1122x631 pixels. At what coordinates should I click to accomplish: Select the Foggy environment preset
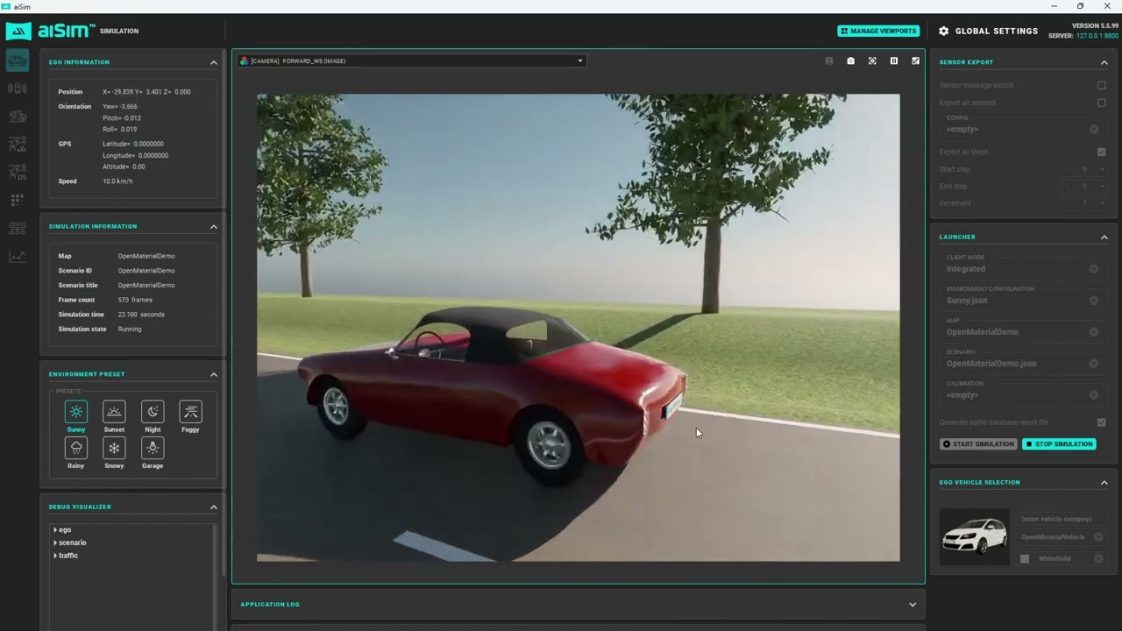[190, 411]
